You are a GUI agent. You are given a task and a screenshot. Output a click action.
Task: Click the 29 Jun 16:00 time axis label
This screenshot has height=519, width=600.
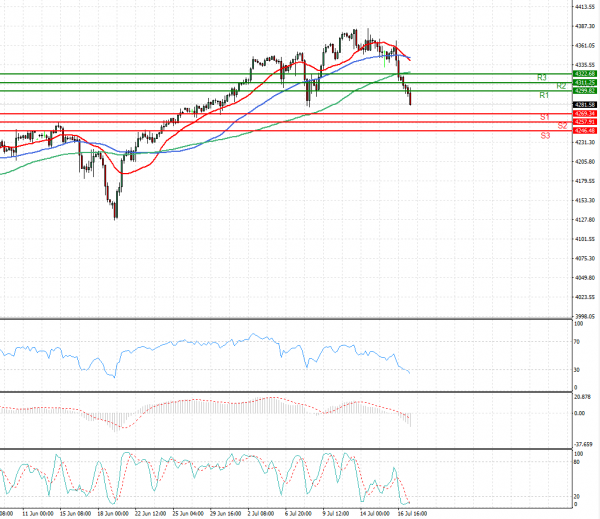[225, 514]
